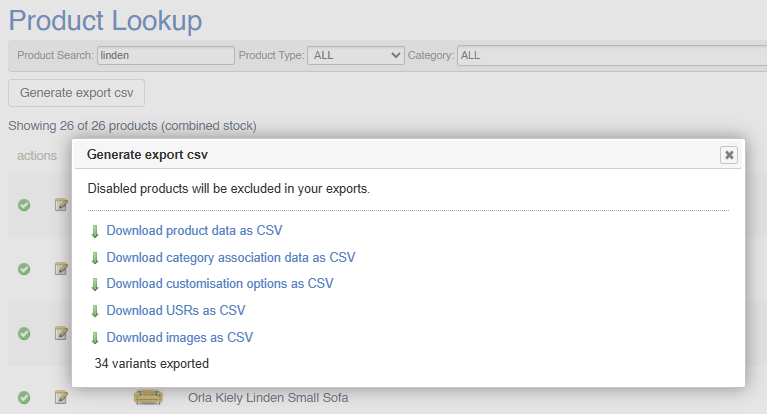This screenshot has height=414, width=767.
Task: Download customisation options as CSV
Action: click(x=220, y=284)
